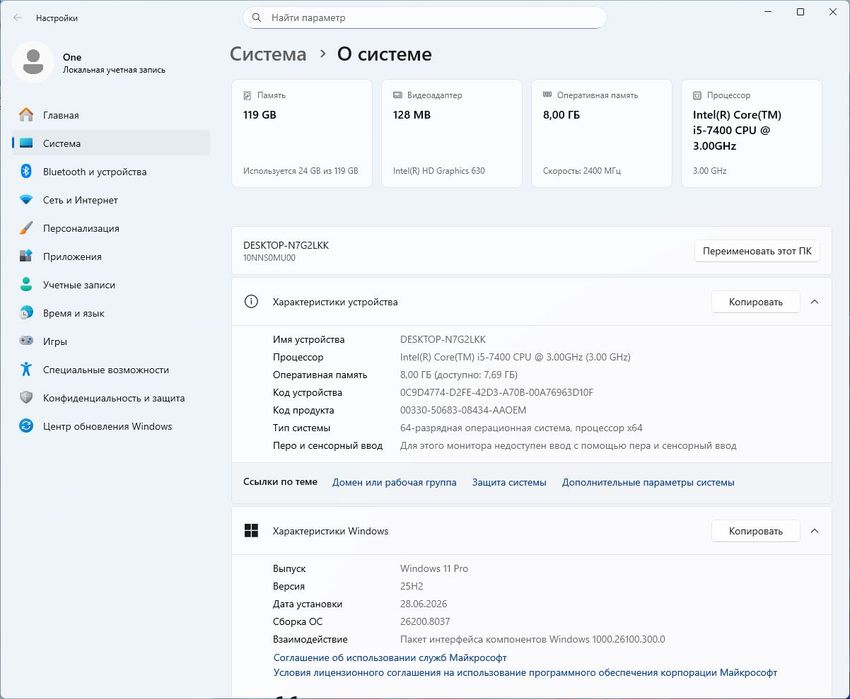Click the Приложения icon
850x699 pixels.
26,256
